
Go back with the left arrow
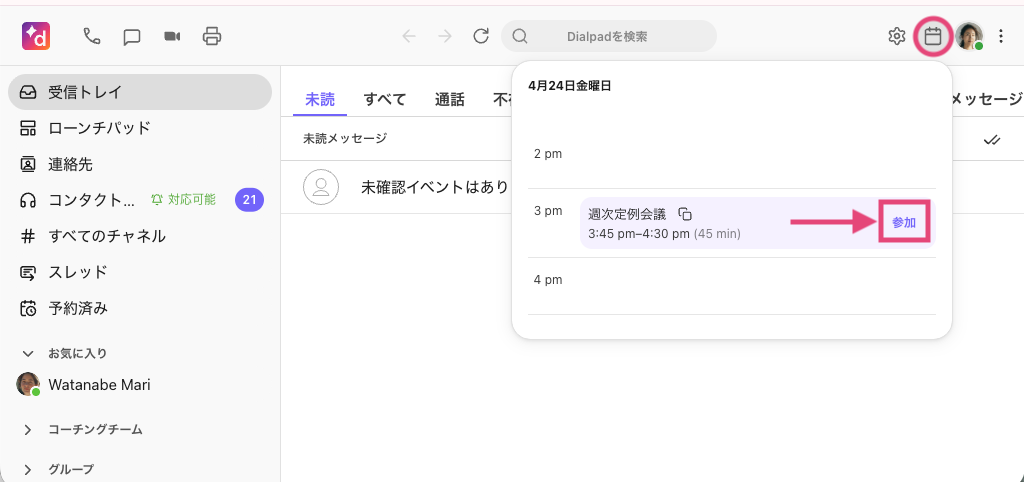pyautogui.click(x=409, y=36)
